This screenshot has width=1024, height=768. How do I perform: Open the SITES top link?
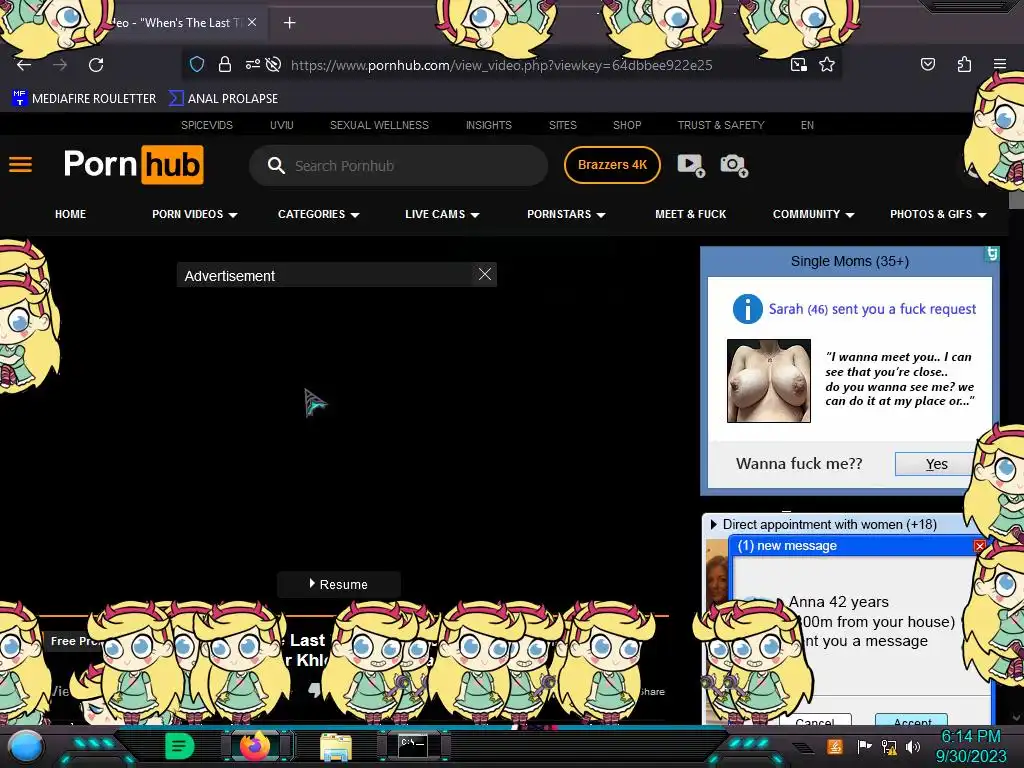click(x=563, y=125)
